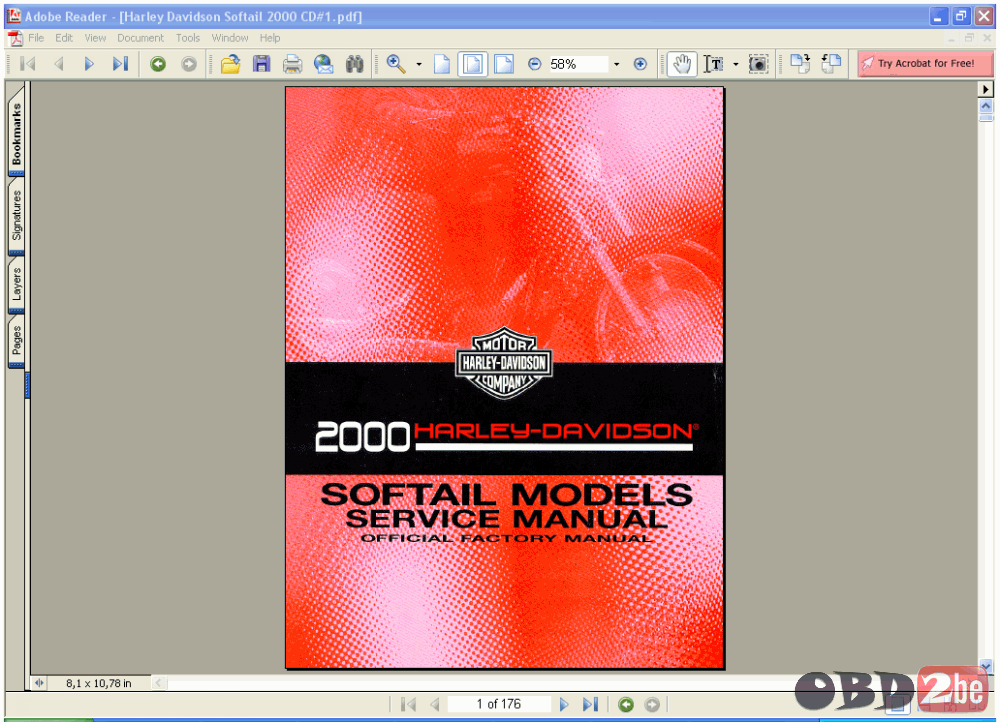Click the page size 8,1 x 10,78 in display
Viewport: 1000px width, 722px height.
(99, 683)
